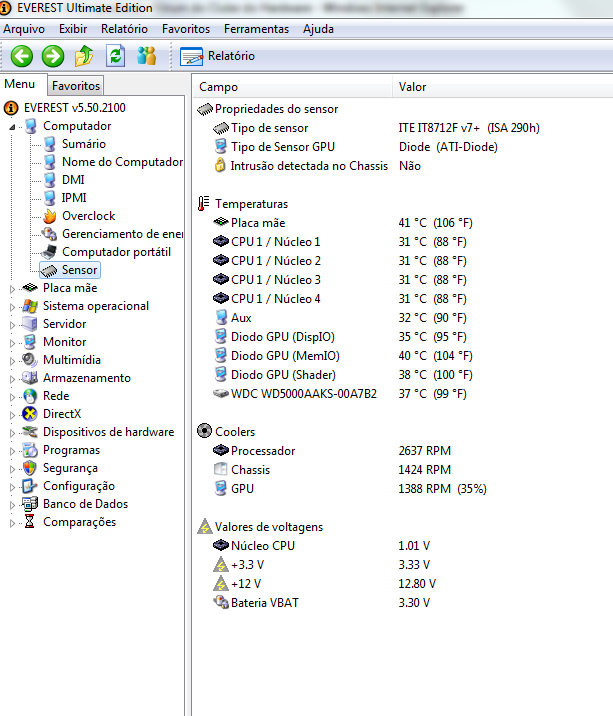Viewport: 613px width, 716px height.
Task: Open the Exibir menu
Action: 73,29
